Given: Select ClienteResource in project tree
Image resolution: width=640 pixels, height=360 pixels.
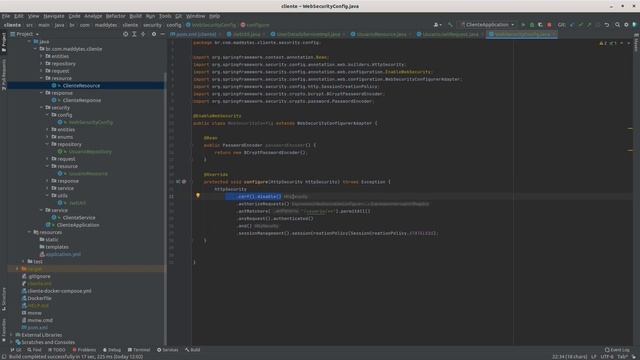Looking at the screenshot, I should [81, 86].
